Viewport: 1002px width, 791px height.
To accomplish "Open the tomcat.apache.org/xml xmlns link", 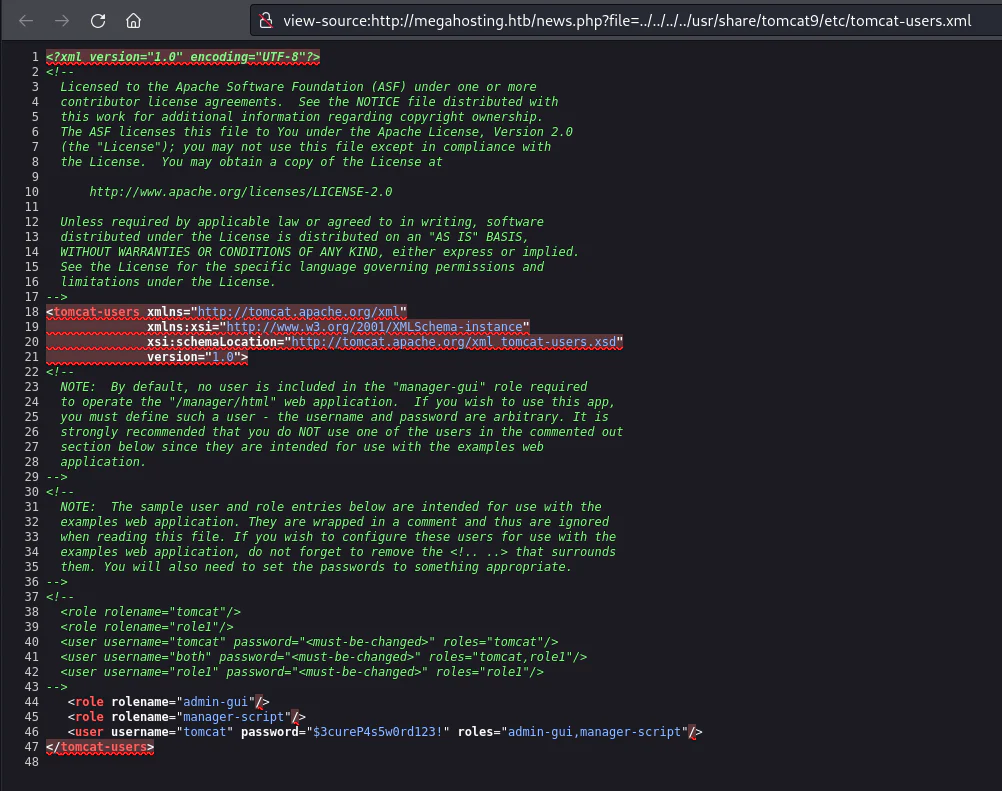I will 298,312.
